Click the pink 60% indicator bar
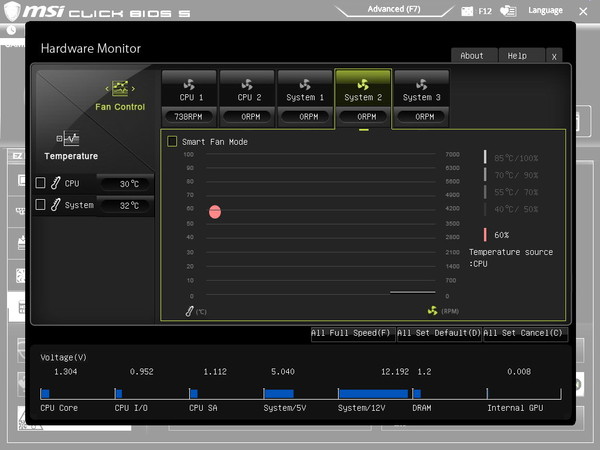600x450 pixels. [485, 235]
